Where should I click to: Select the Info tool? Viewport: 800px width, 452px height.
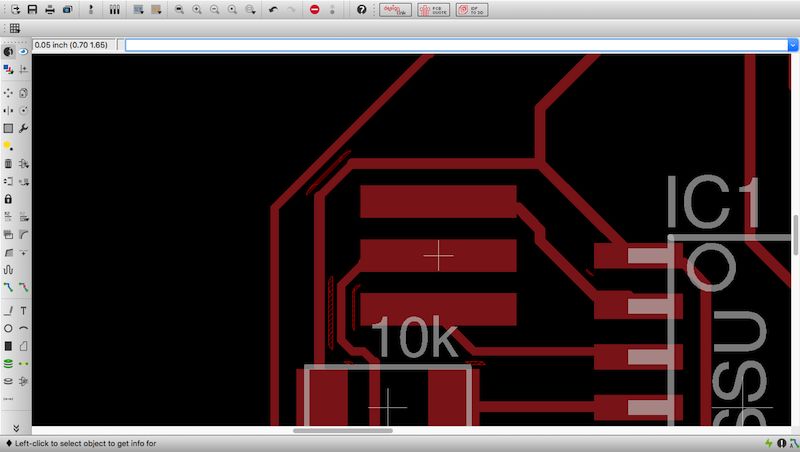[x=8, y=52]
